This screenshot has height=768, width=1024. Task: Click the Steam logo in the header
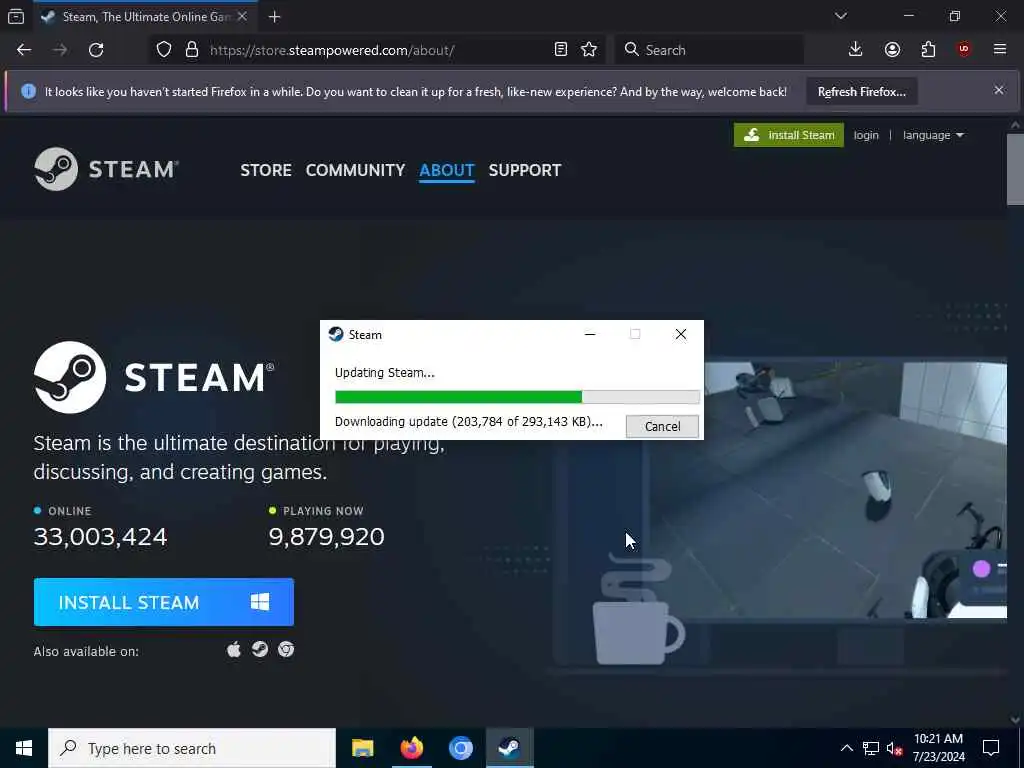(106, 169)
